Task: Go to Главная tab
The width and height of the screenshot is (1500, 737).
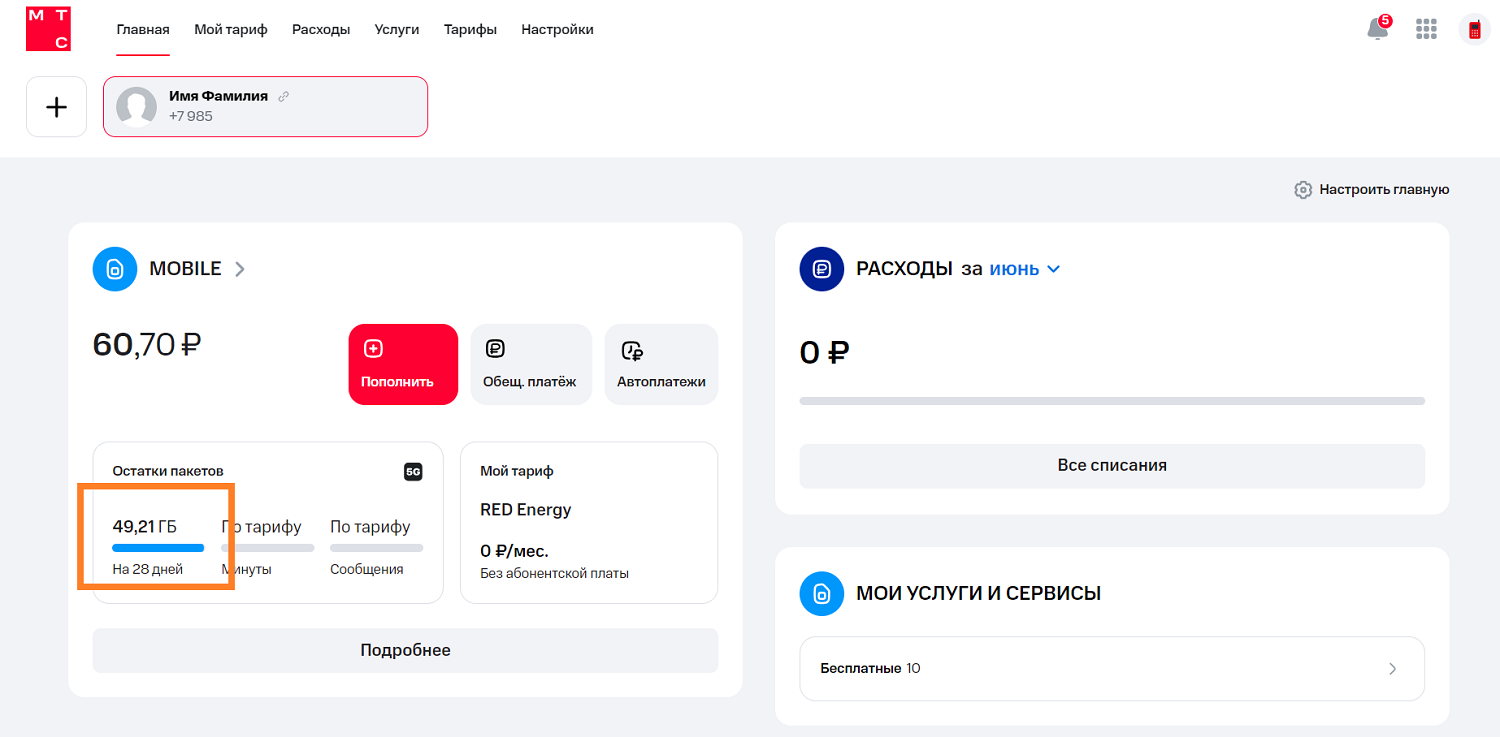Action: [x=143, y=29]
